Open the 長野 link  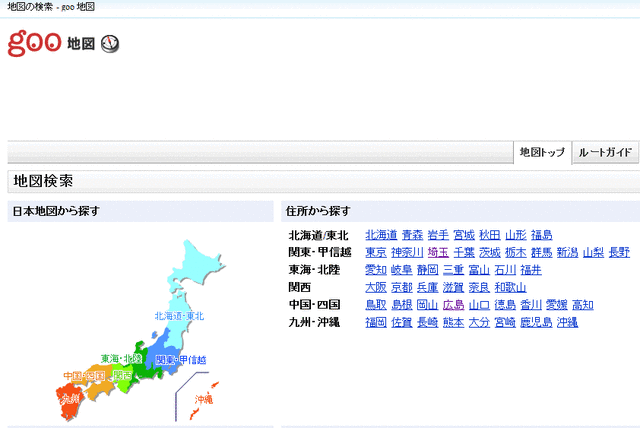pos(620,253)
